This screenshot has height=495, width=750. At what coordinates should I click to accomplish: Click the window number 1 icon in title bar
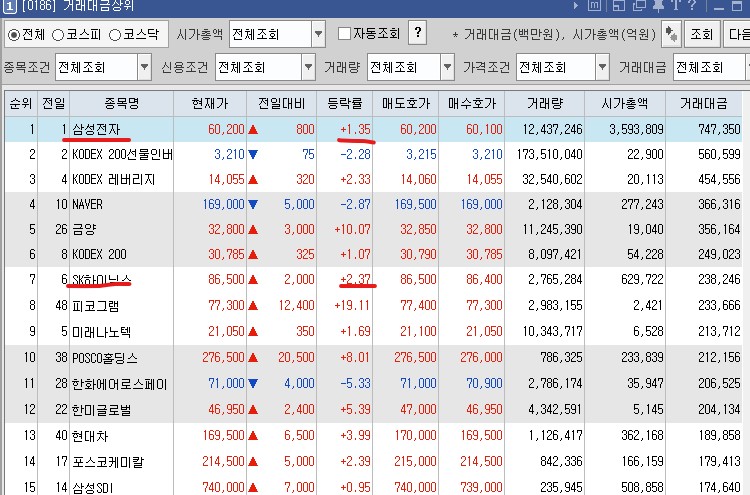pos(9,7)
